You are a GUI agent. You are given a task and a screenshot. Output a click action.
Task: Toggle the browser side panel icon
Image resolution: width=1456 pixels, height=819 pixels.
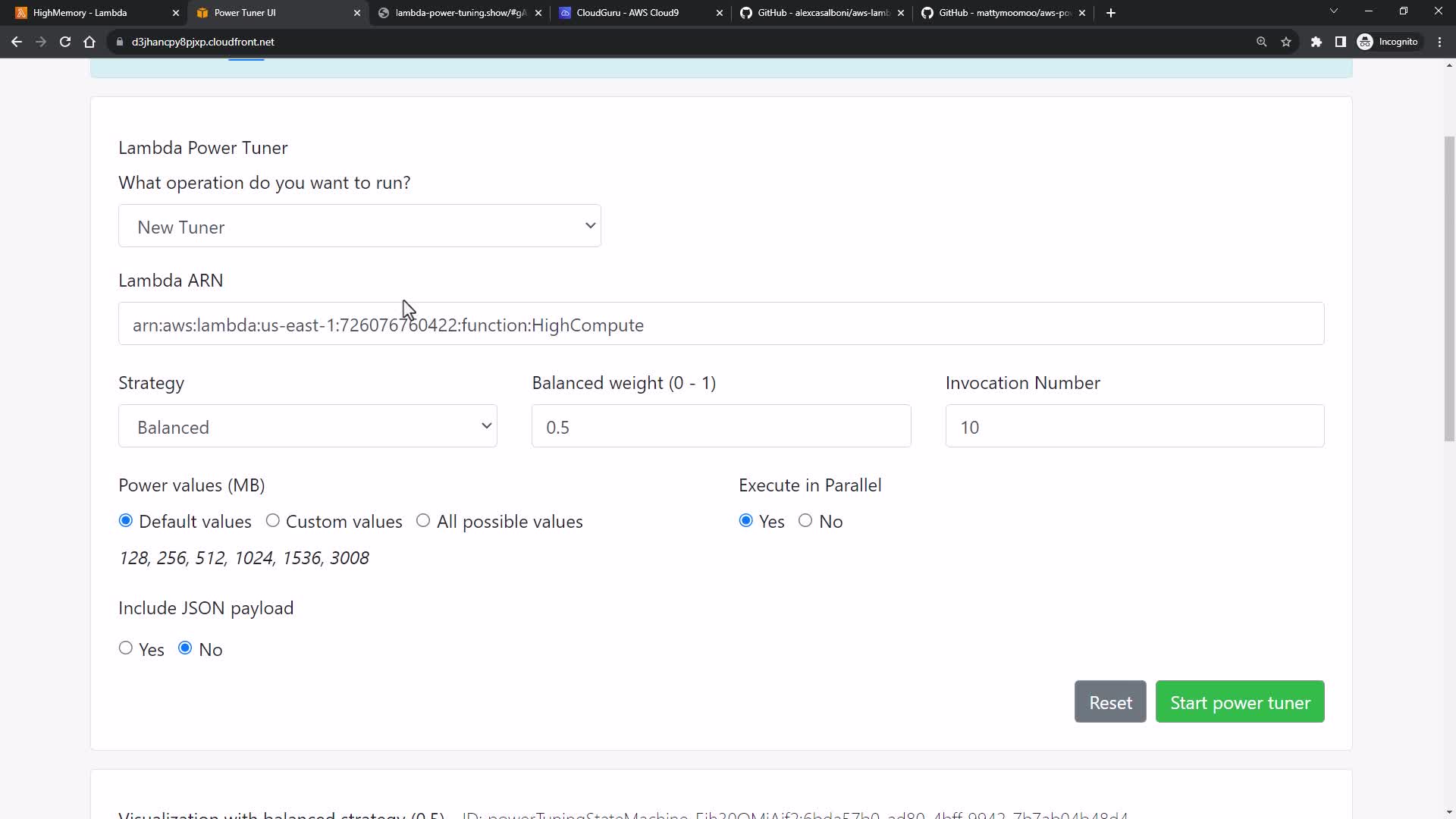[x=1341, y=42]
